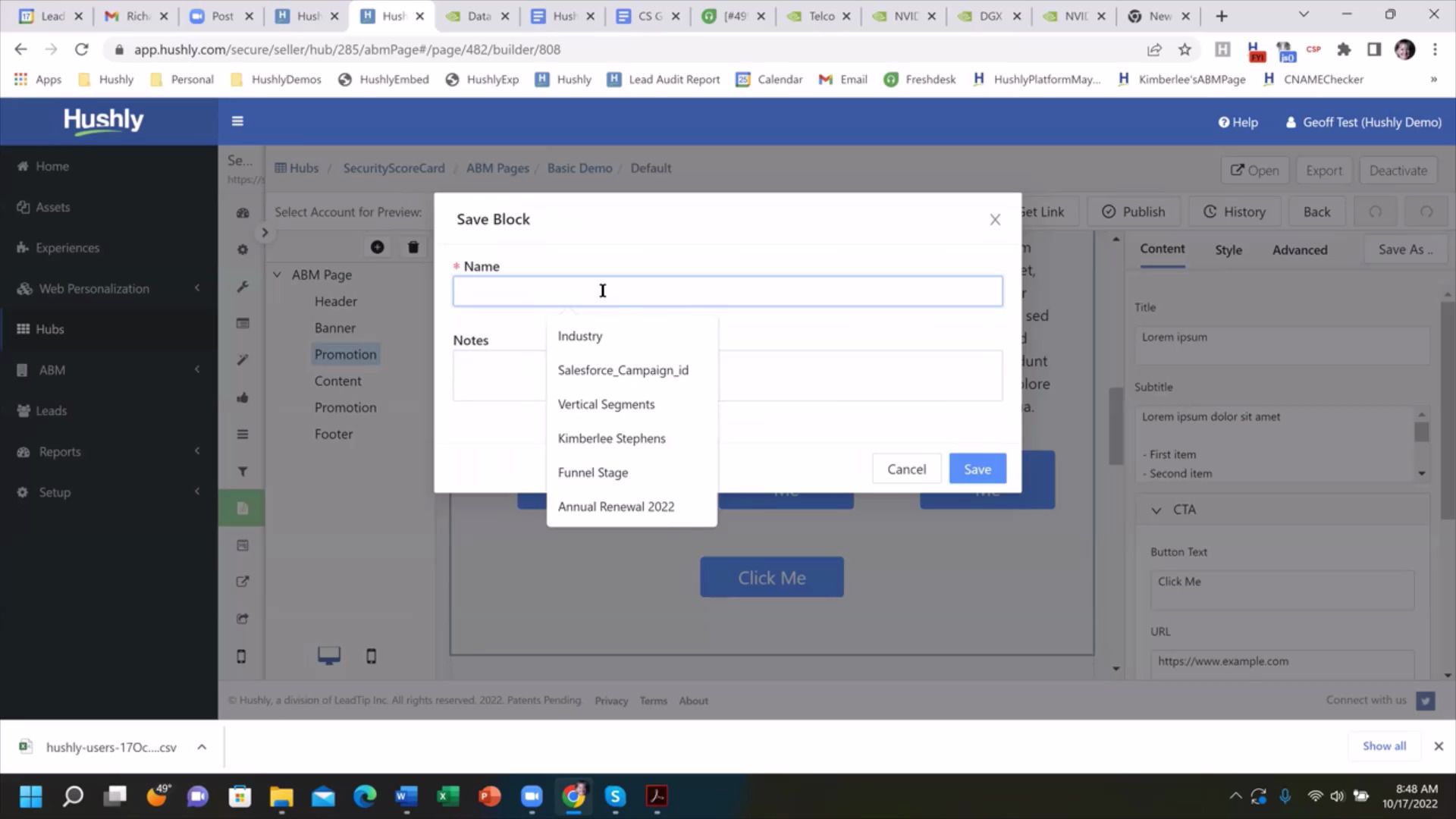Collapse the ABM Page tree node
This screenshot has width=1456, height=819.
pos(277,275)
